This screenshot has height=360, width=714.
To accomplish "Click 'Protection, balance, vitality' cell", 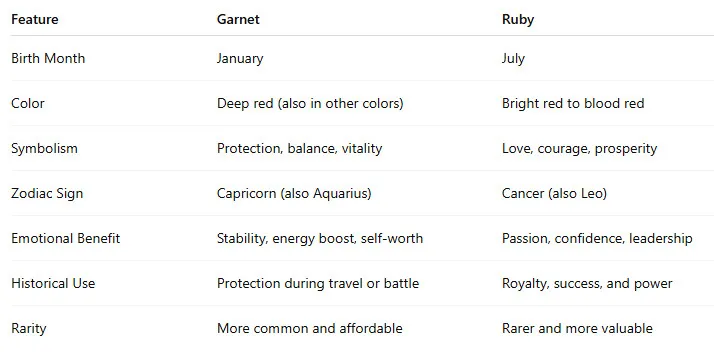I will [x=299, y=149].
